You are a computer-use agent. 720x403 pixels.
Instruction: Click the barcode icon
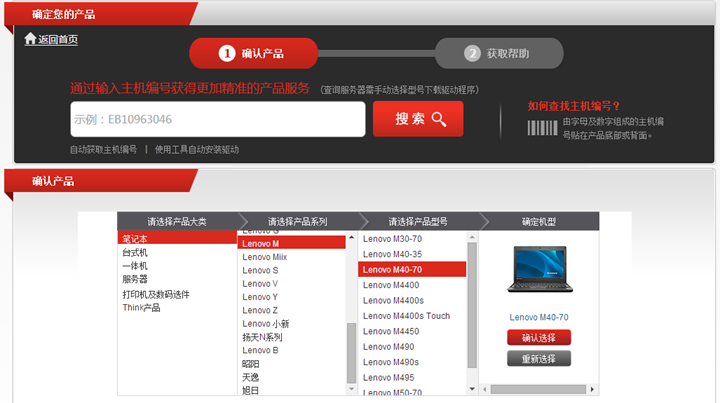(x=542, y=128)
